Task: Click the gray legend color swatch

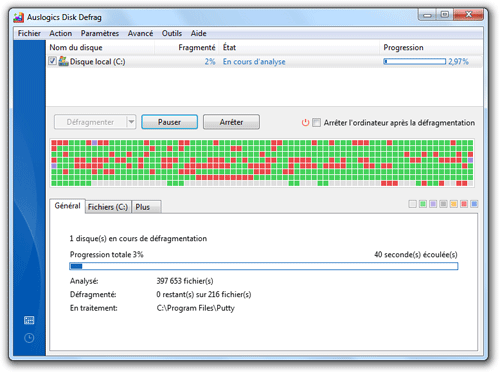Action: pyautogui.click(x=443, y=204)
